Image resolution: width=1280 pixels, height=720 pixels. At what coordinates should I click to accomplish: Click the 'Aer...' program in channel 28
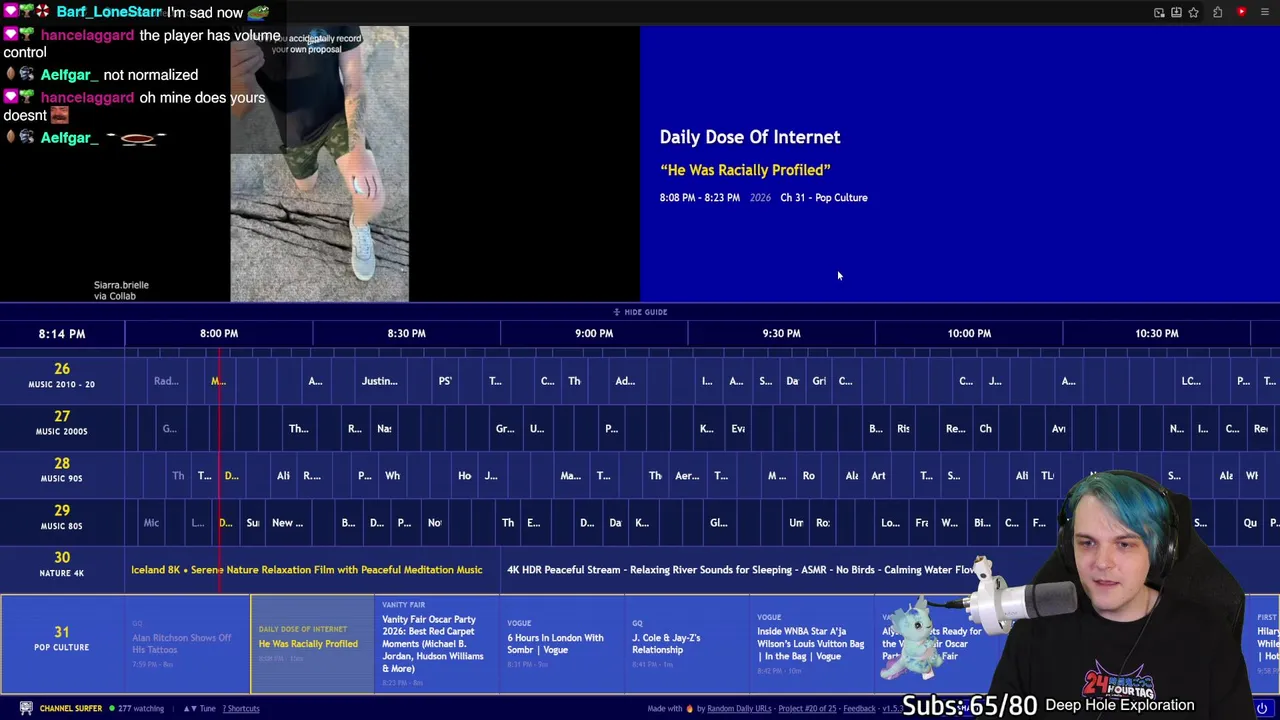click(x=687, y=475)
